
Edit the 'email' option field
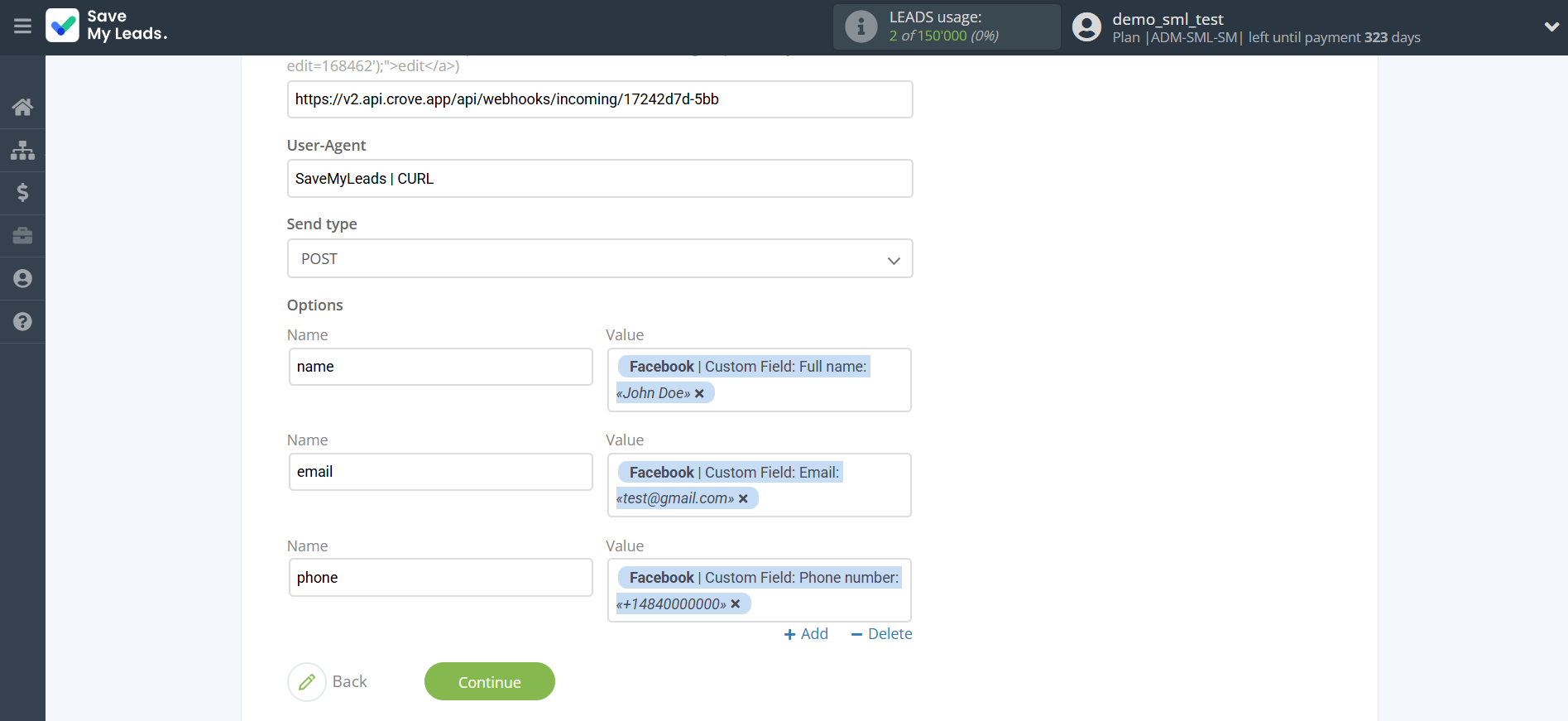pos(441,472)
